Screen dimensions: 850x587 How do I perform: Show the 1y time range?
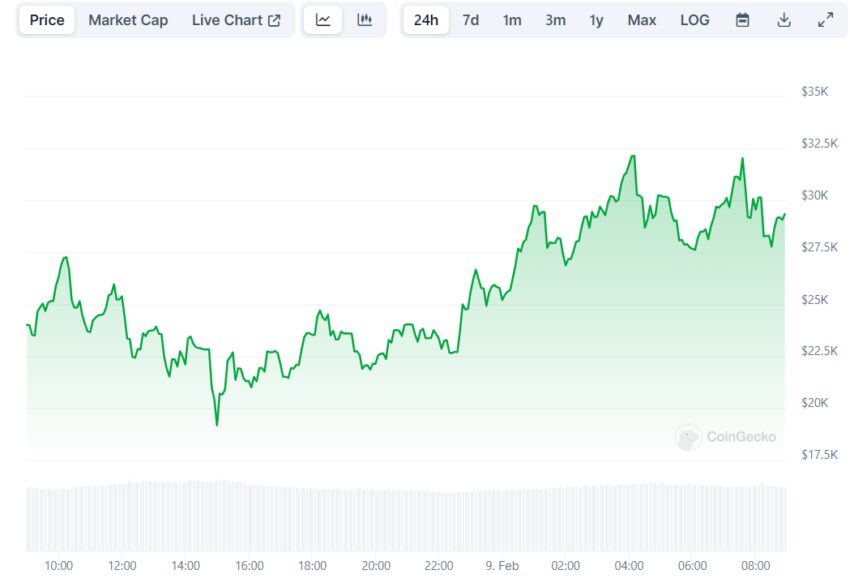[597, 20]
